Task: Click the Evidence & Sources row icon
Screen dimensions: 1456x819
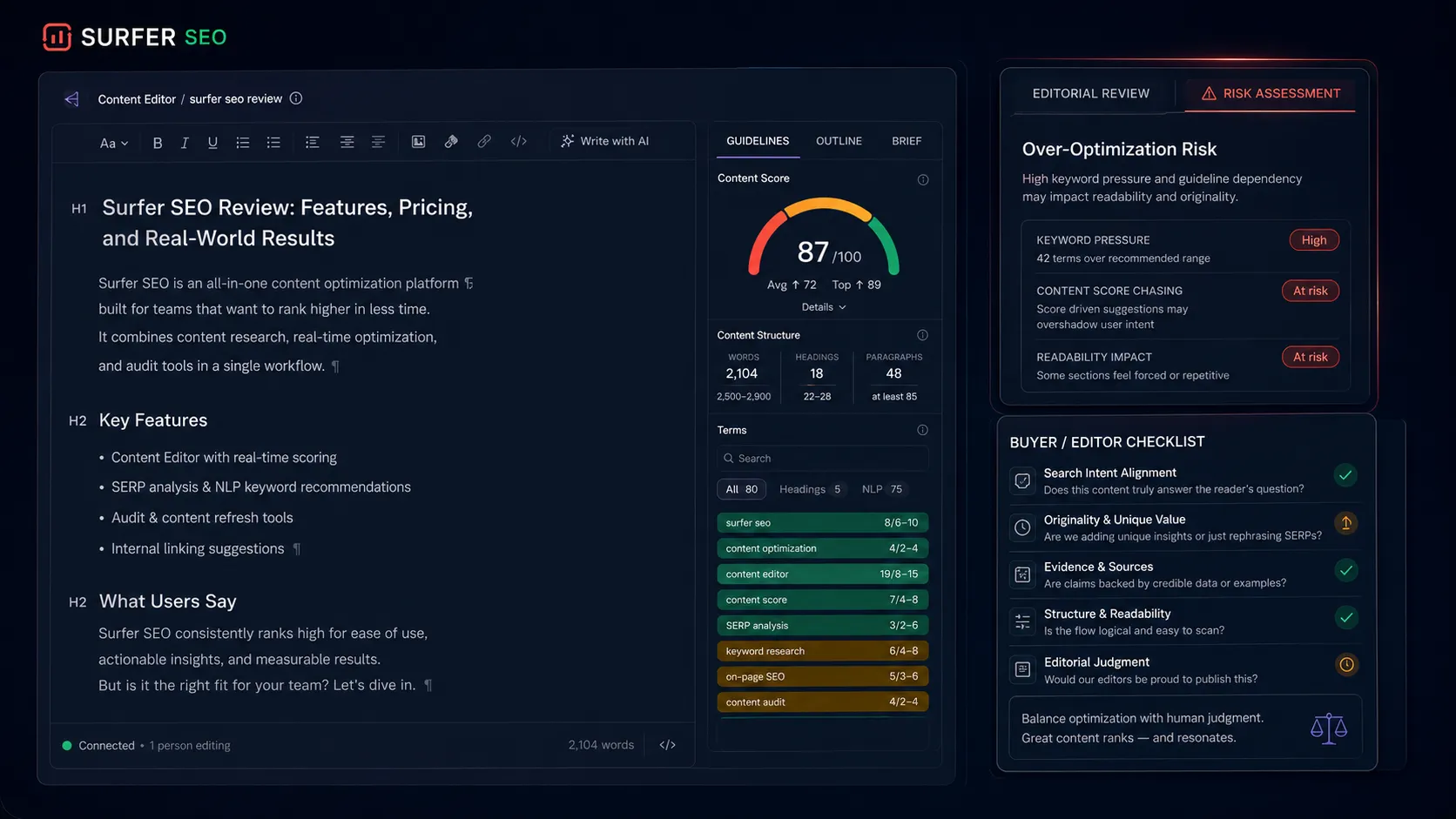Action: point(1022,574)
